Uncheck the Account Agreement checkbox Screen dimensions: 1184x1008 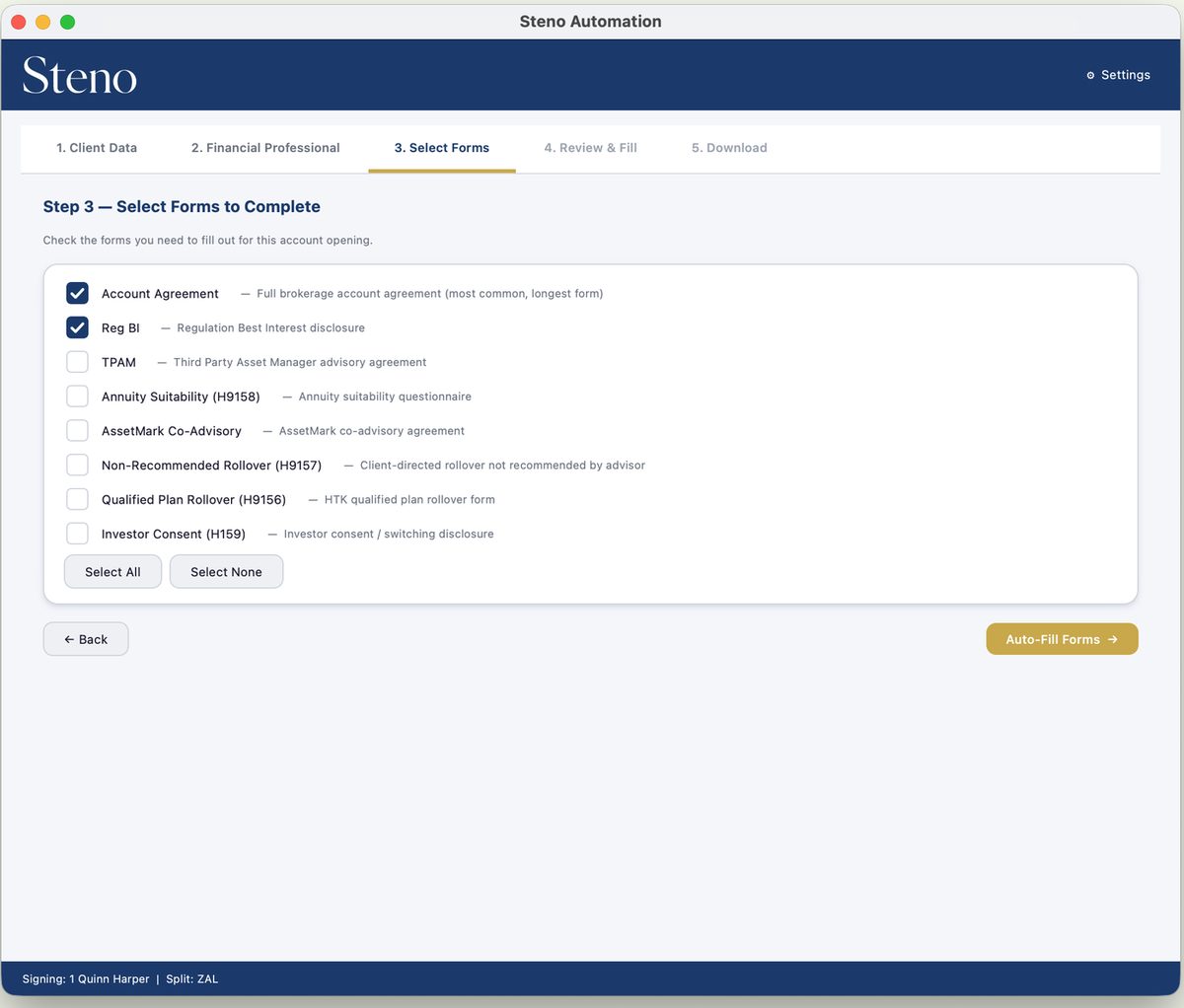point(77,293)
